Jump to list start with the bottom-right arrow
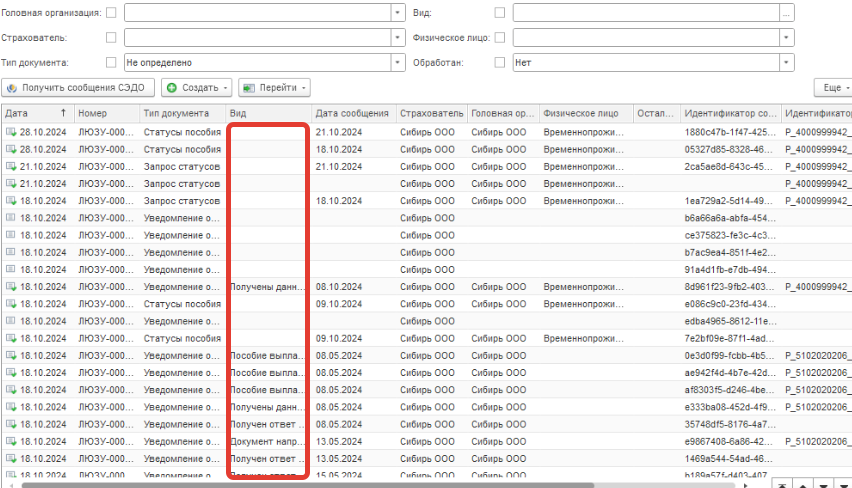Image resolution: width=852 pixels, height=488 pixels. pyautogui.click(x=782, y=485)
